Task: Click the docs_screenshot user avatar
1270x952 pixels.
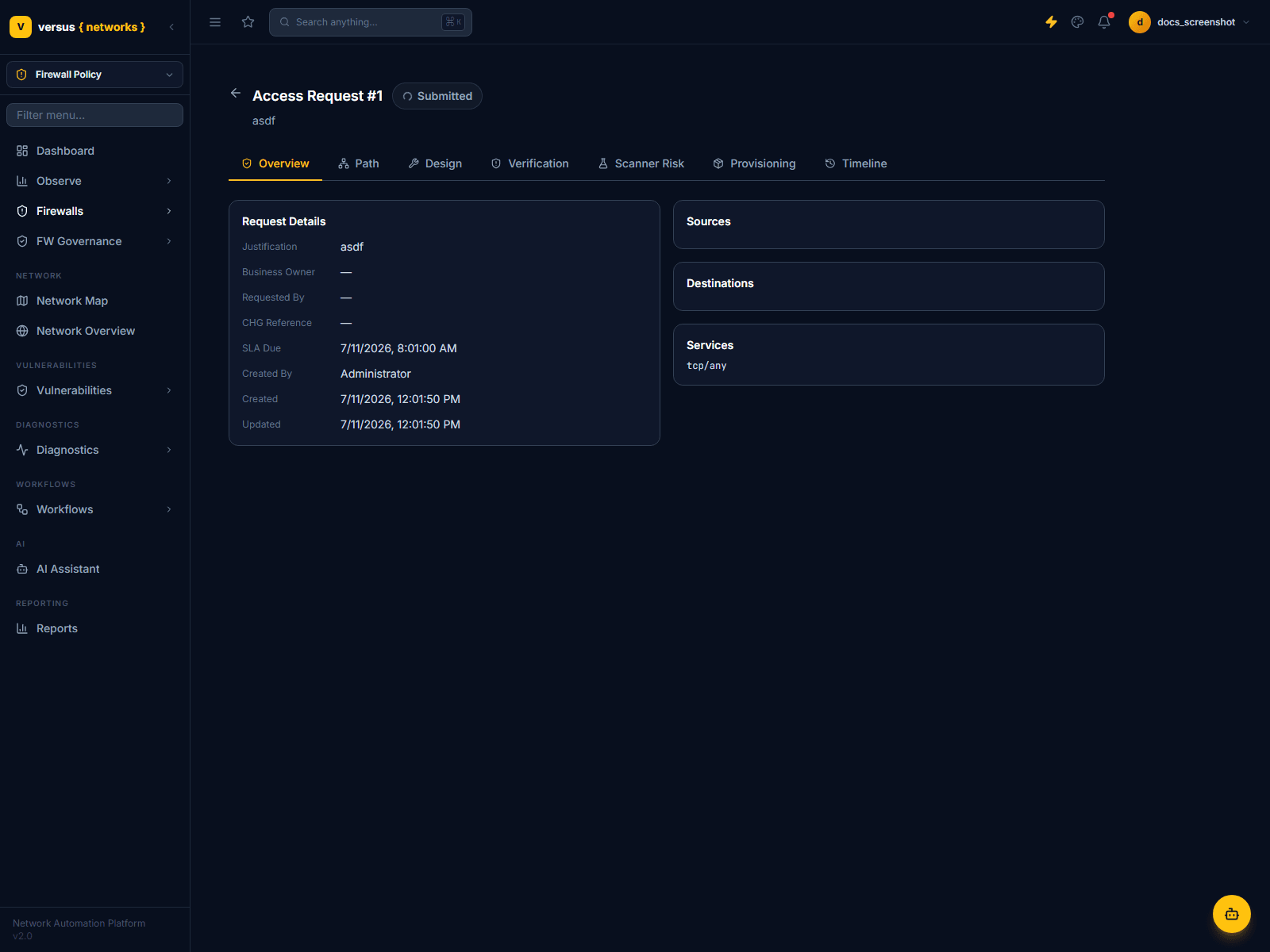Action: (1140, 22)
